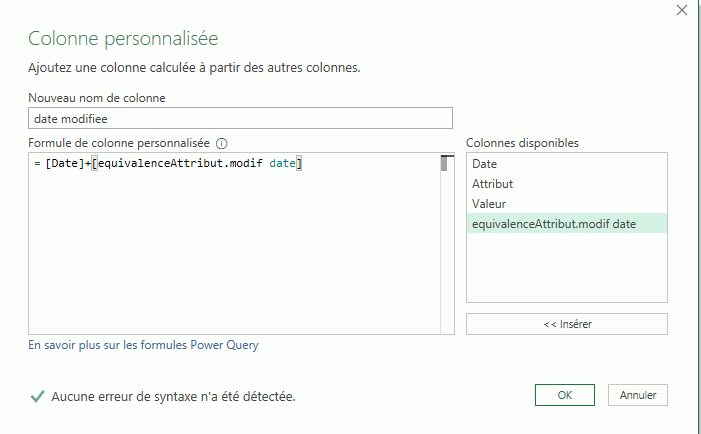Click the Nouveau nom de colonne label
Screen dimensions: 701x434
click(97, 97)
